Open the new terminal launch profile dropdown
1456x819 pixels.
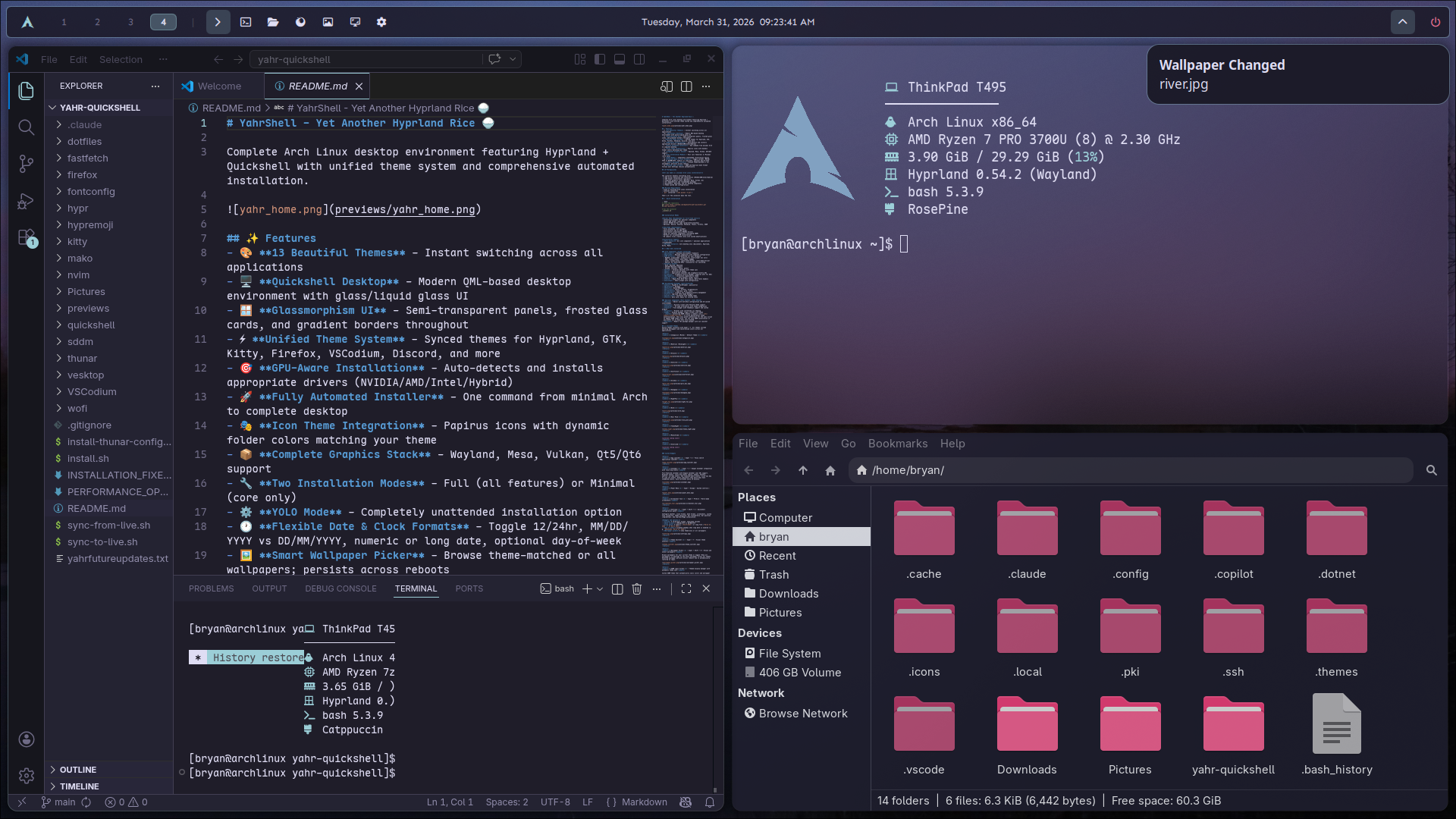600,588
